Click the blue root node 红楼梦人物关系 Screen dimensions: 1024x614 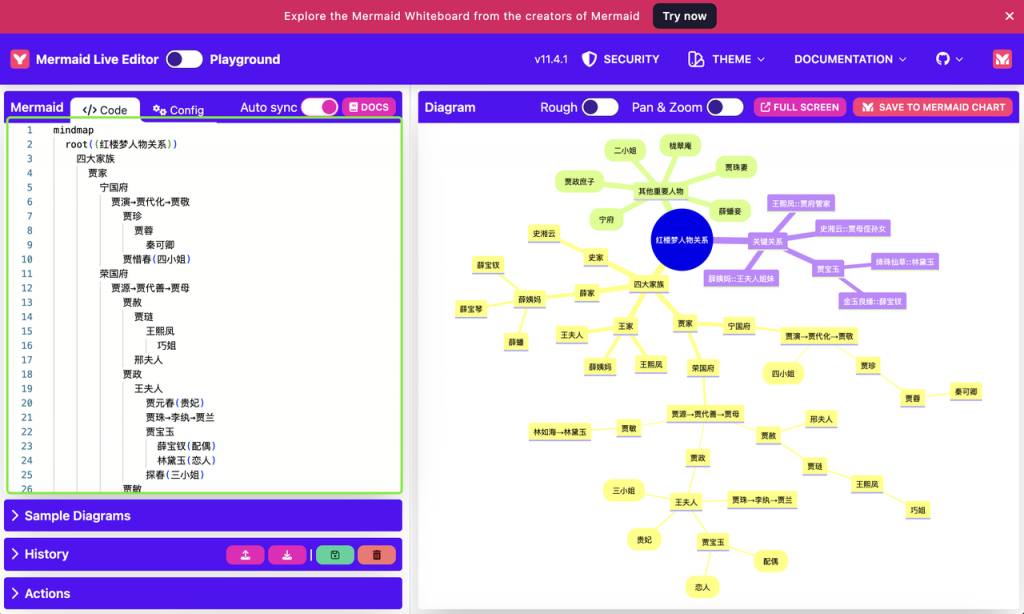tap(682, 240)
